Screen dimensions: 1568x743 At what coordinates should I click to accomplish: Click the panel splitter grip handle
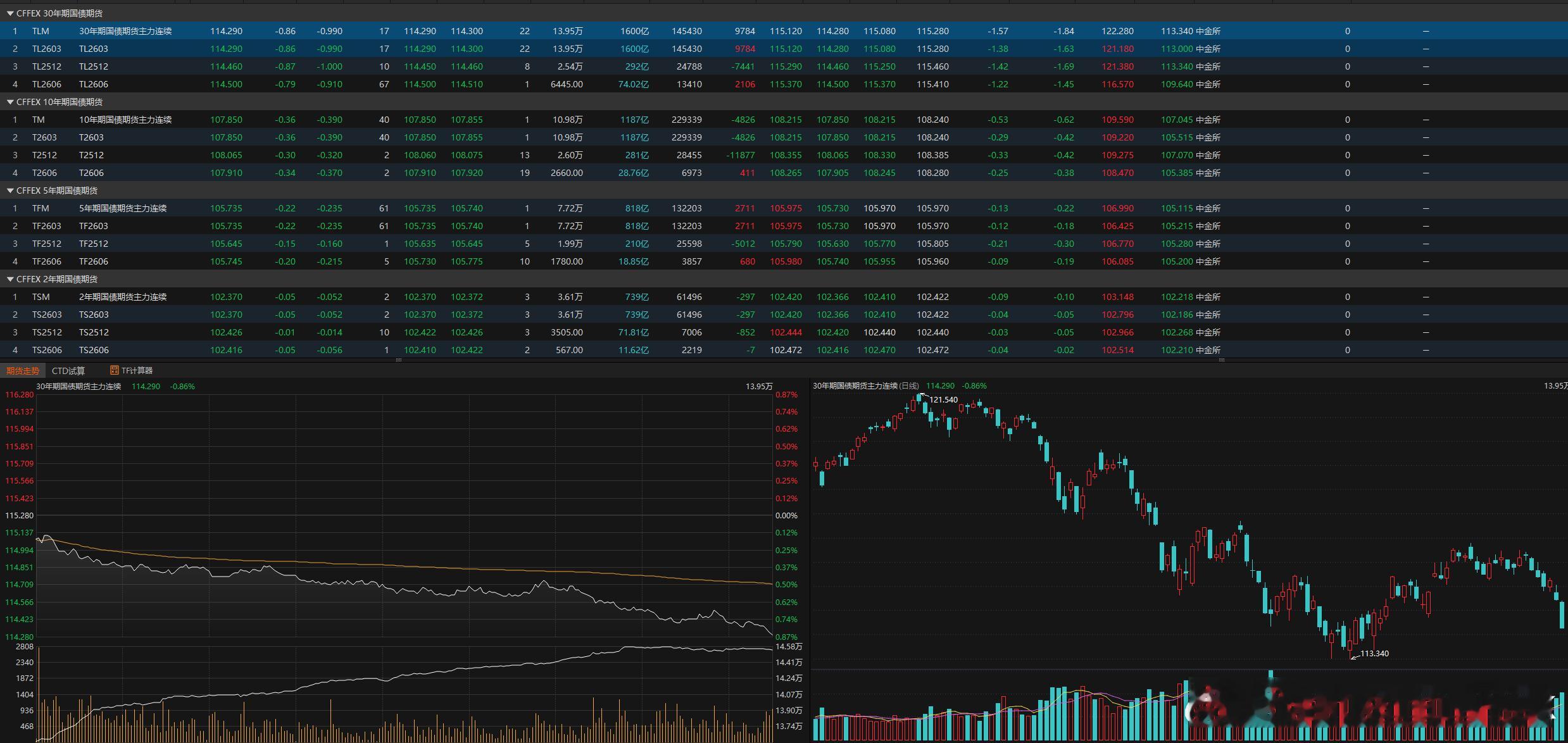click(x=398, y=359)
